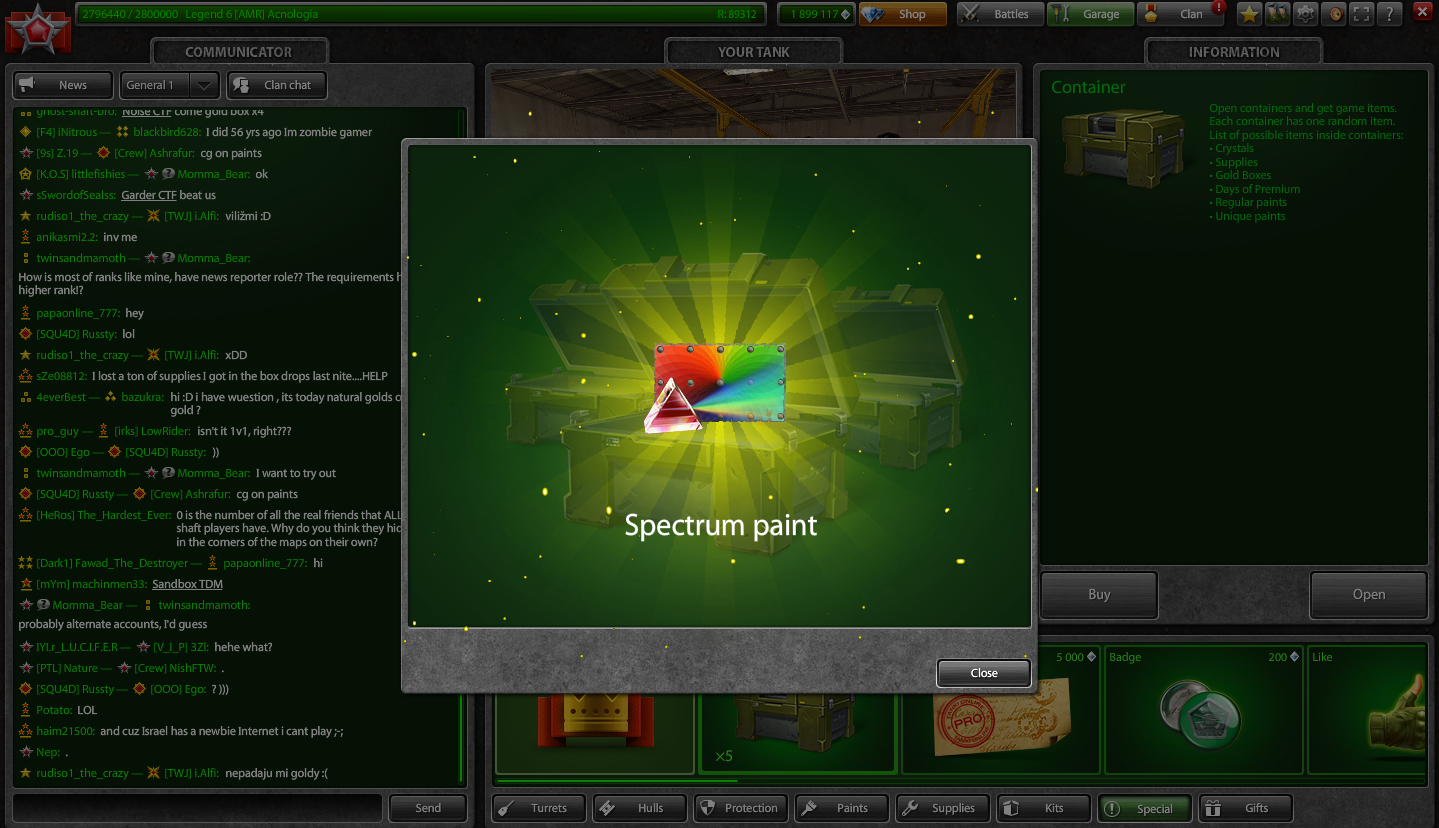This screenshot has width=1439, height=828.
Task: Open the Shop
Action: (x=902, y=14)
